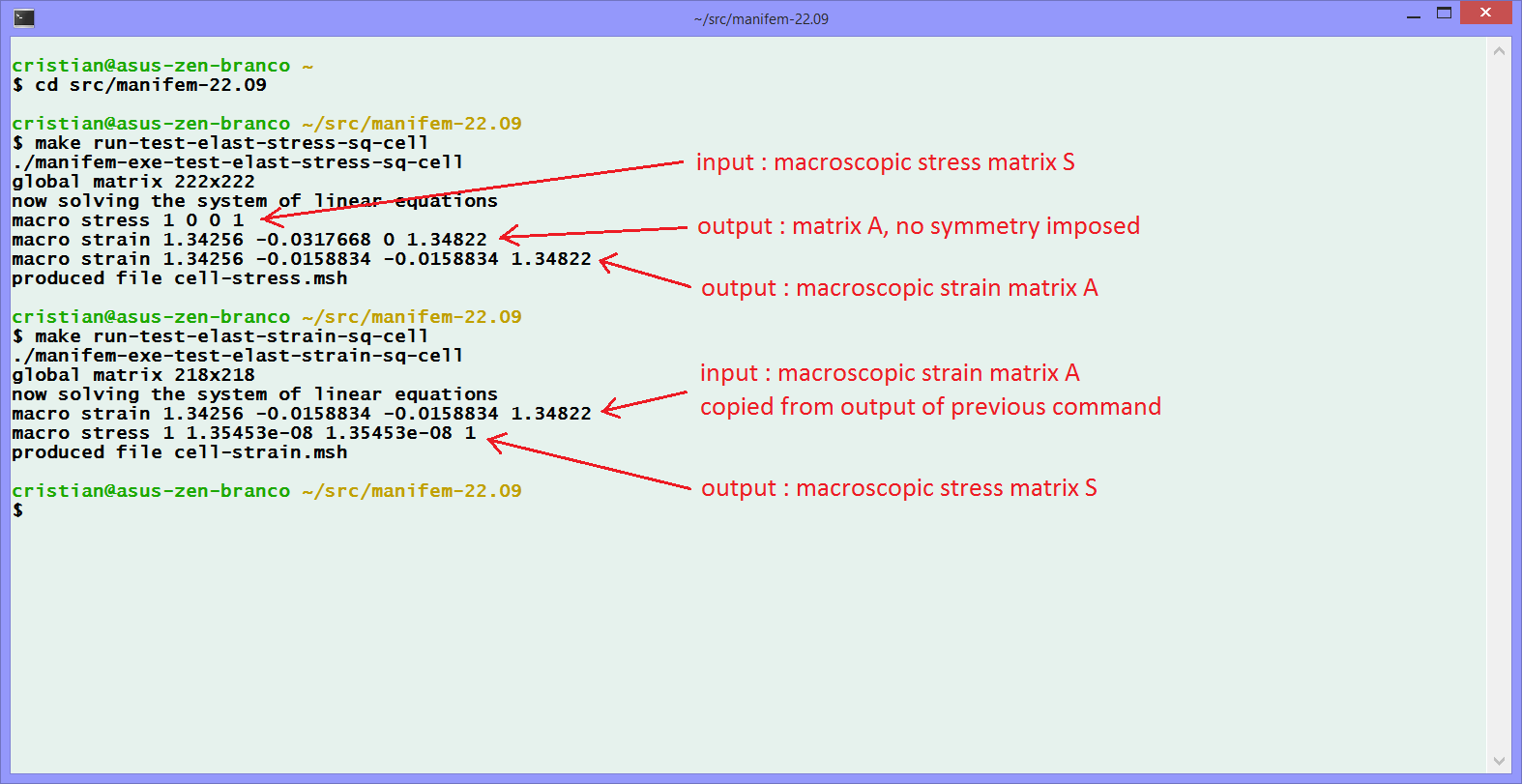The image size is (1522, 784).
Task: Click 'produced file cell-strain.msh' line
Action: 180,452
